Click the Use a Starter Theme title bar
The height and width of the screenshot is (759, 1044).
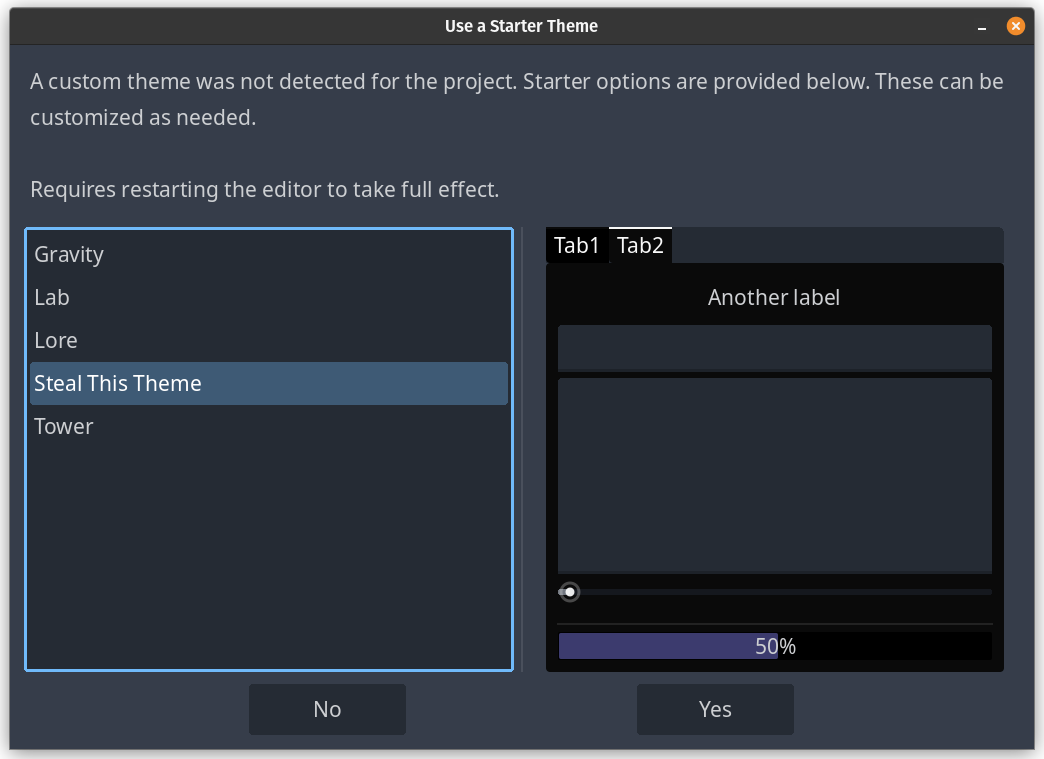[521, 26]
